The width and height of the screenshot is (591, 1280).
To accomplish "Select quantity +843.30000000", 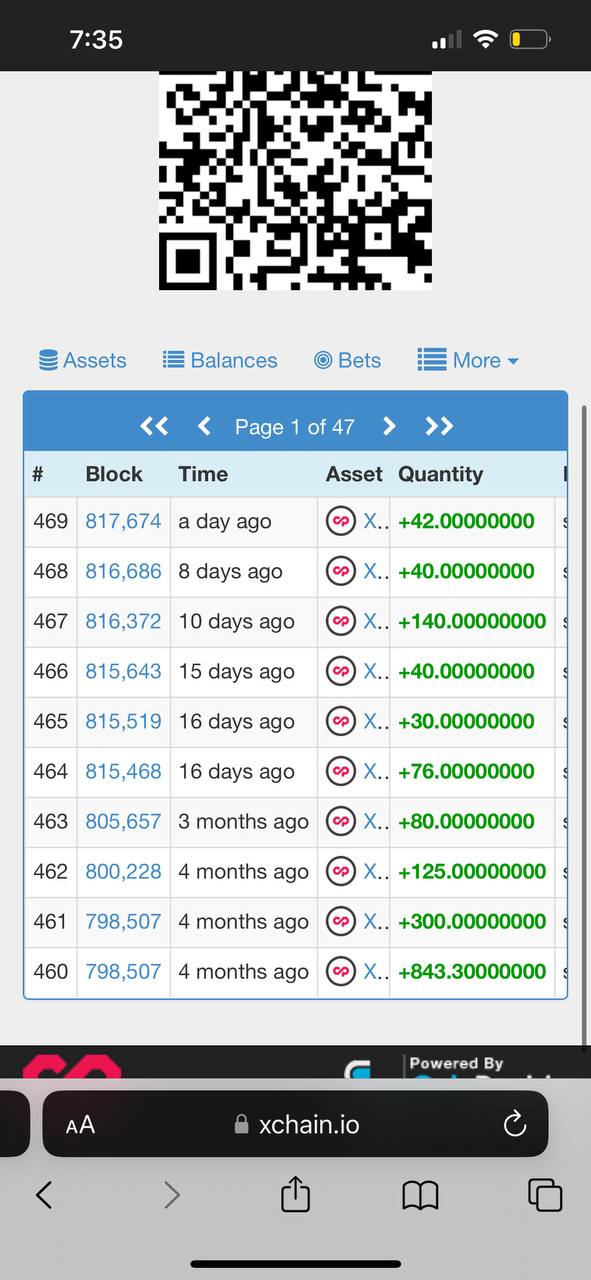I will click(x=472, y=971).
